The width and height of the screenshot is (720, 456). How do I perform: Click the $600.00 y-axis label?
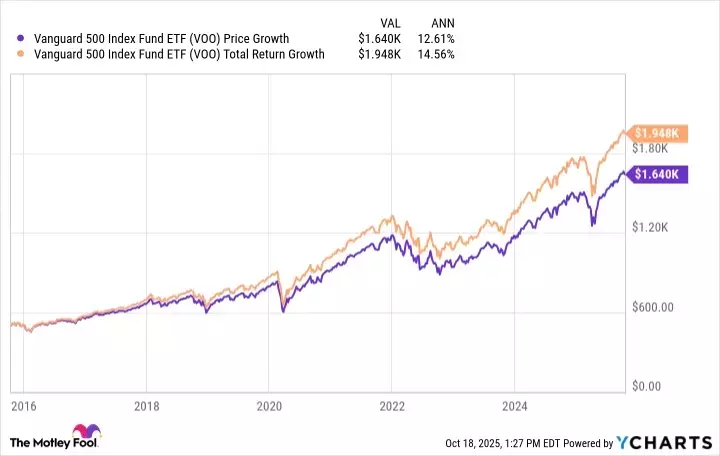click(652, 308)
